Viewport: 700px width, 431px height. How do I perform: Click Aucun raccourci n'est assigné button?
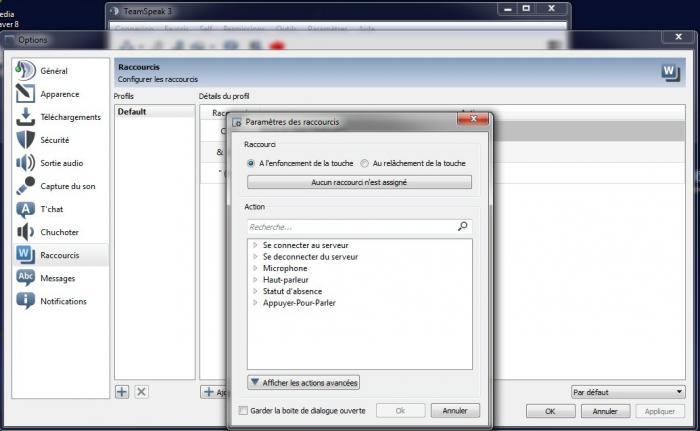click(359, 182)
